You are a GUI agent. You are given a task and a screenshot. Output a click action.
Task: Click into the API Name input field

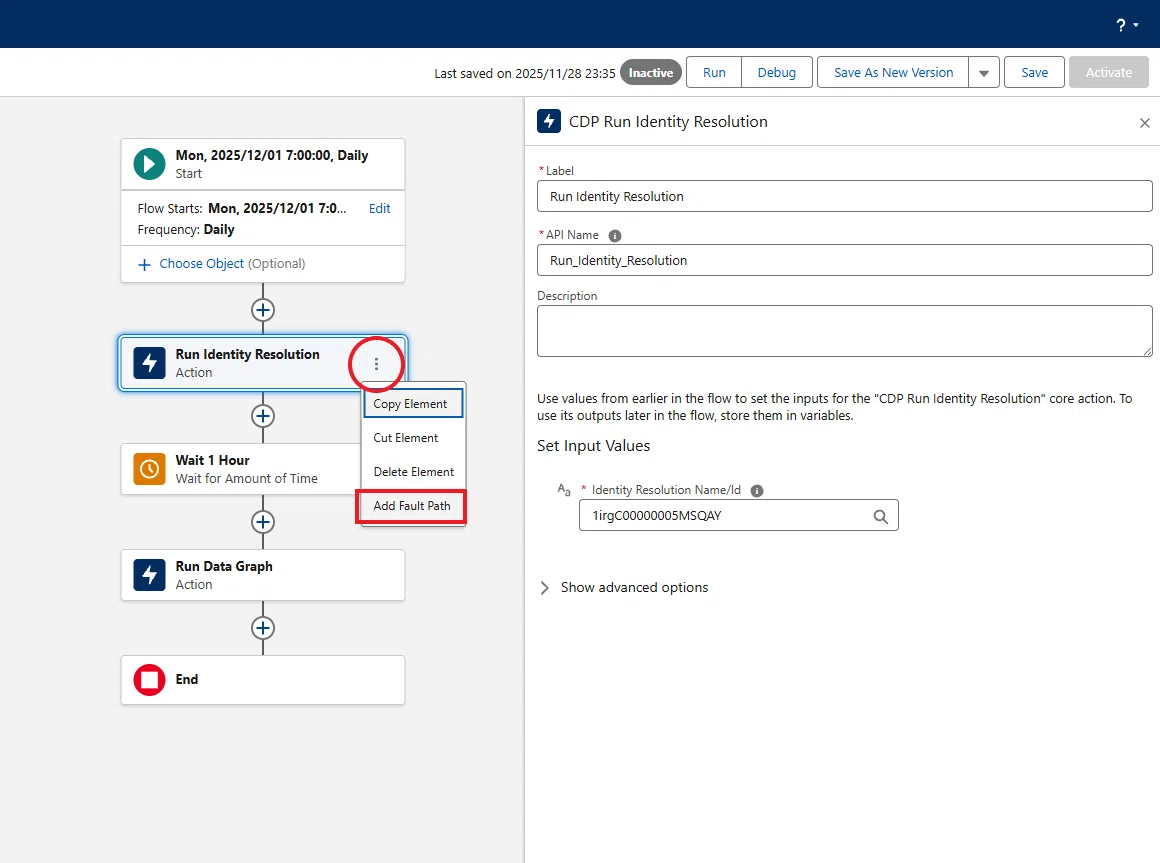tap(844, 260)
